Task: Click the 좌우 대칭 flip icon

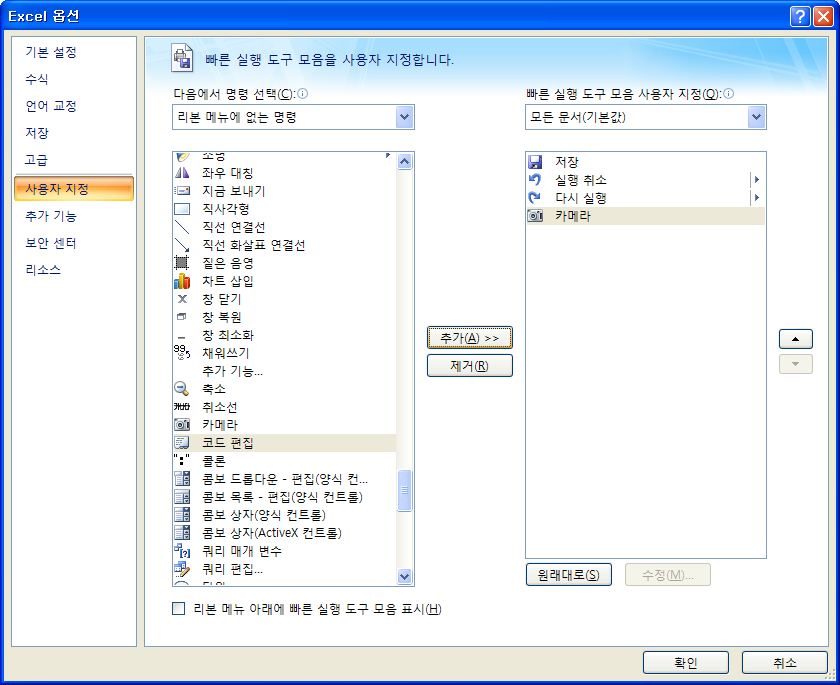Action: (x=182, y=172)
